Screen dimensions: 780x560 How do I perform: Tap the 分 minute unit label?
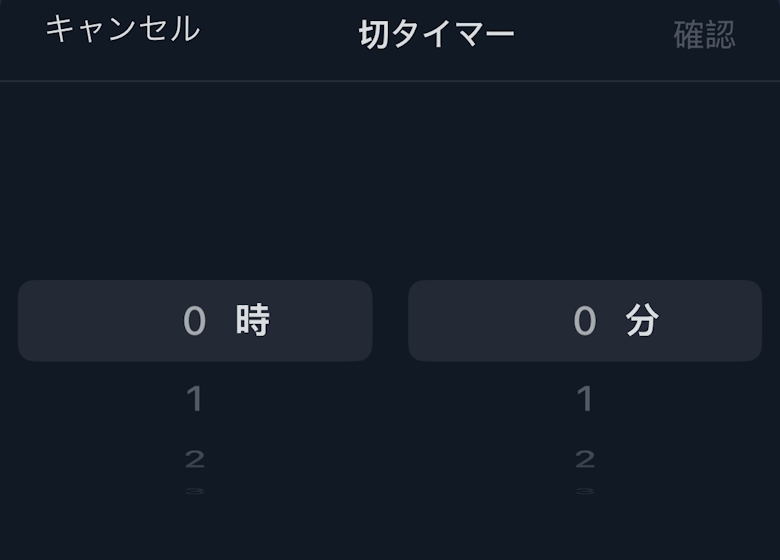(x=642, y=321)
